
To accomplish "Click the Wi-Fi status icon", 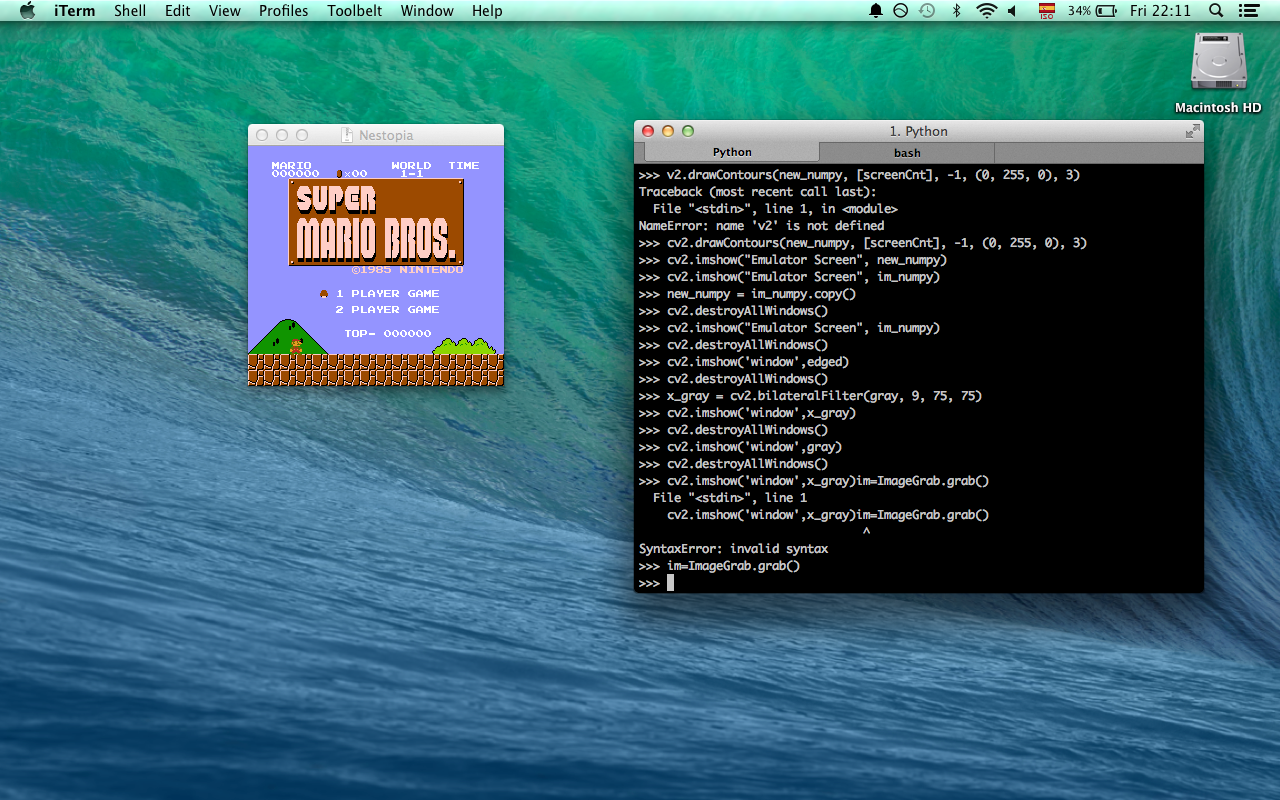I will pos(986,11).
